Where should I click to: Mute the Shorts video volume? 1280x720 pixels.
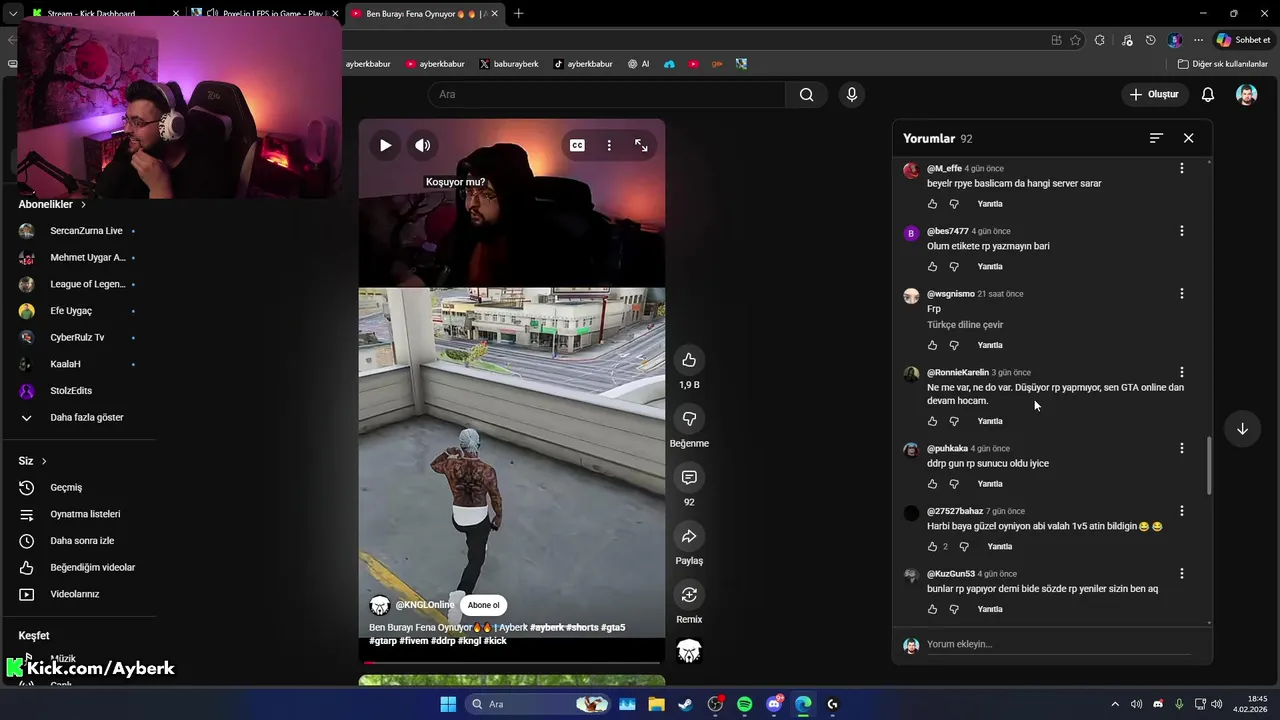(423, 145)
